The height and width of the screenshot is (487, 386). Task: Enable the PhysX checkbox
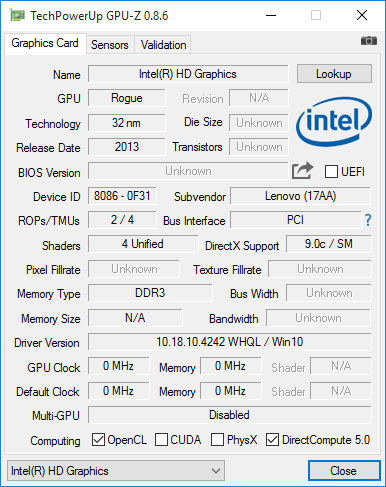[x=217, y=440]
